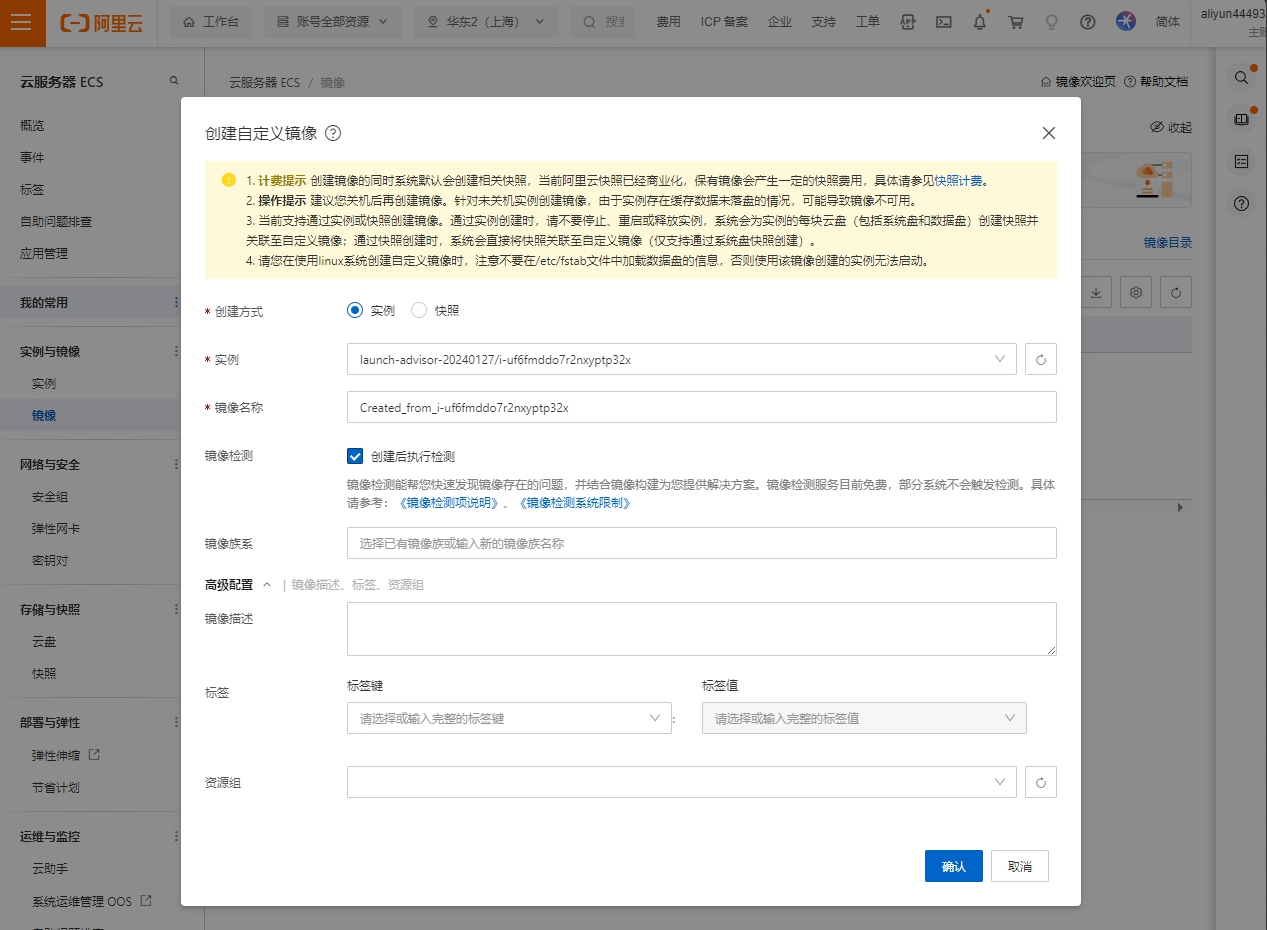Open 安全组 in the left sidebar
1267x930 pixels.
[50, 497]
